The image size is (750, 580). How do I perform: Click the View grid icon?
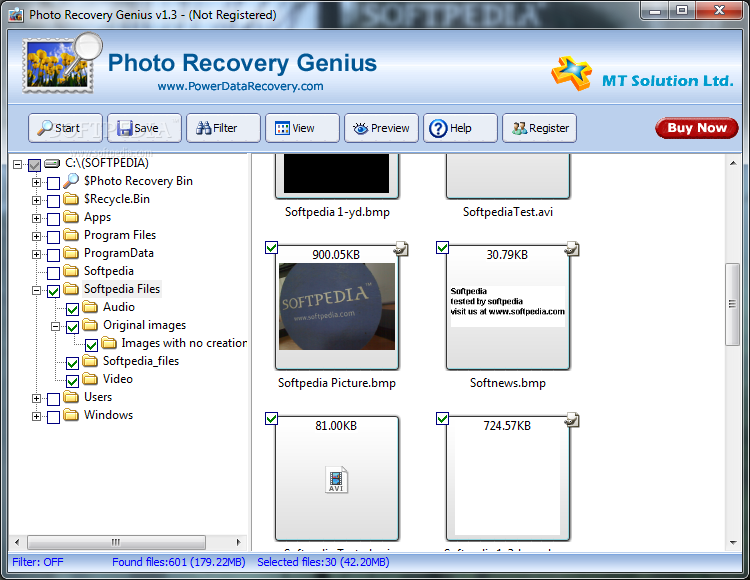[282, 128]
